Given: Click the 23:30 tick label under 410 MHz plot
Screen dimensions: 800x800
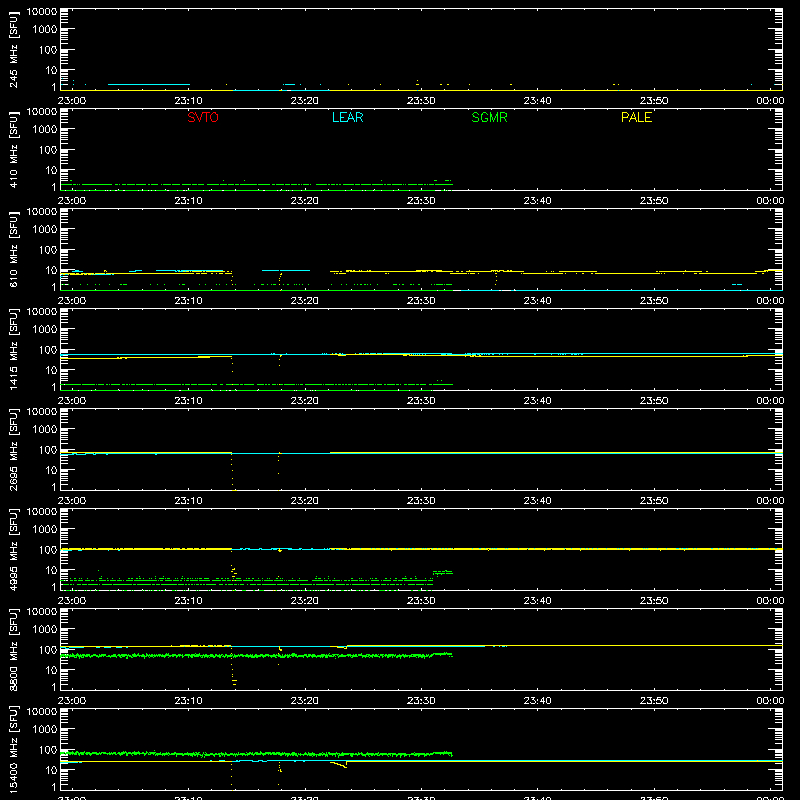Looking at the screenshot, I should pos(421,201).
